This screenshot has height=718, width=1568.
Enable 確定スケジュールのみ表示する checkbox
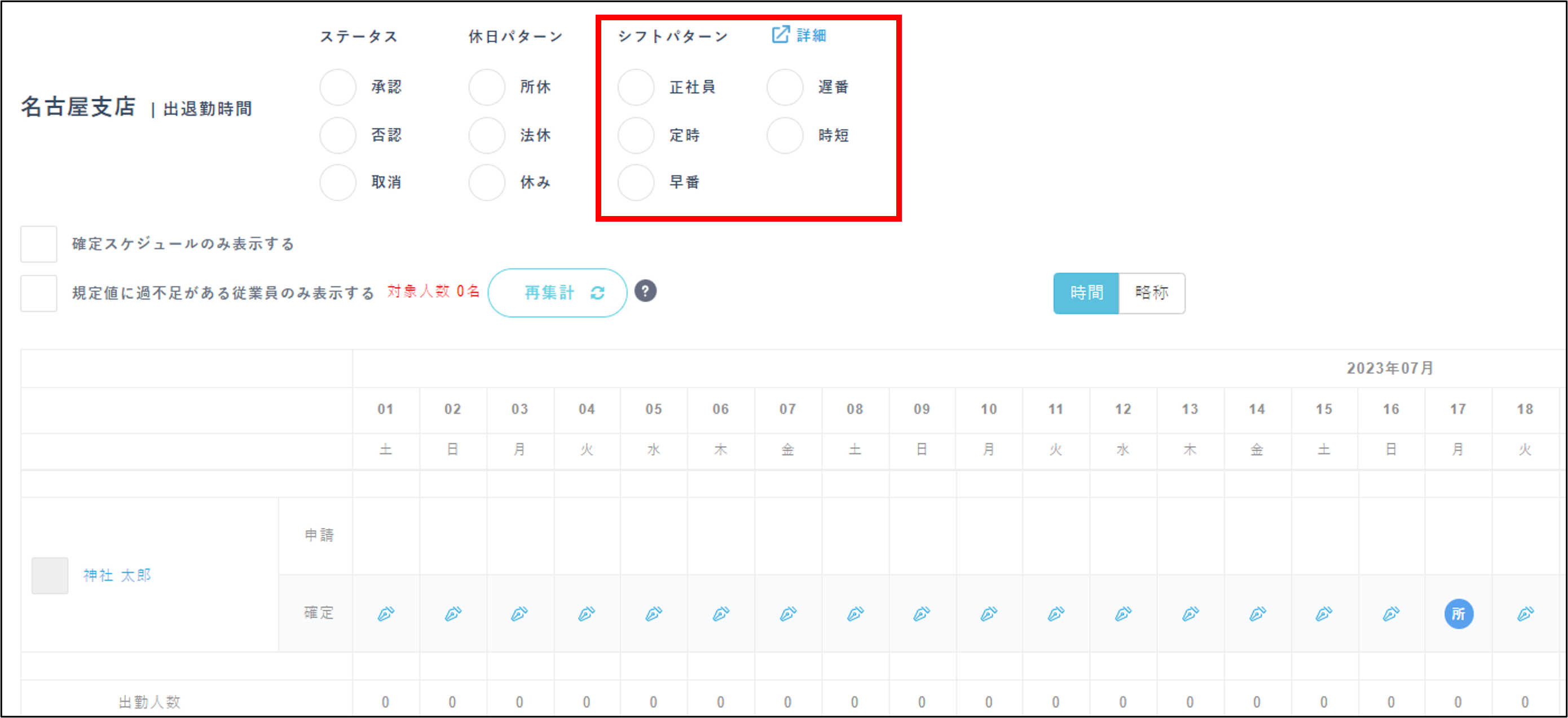click(x=38, y=244)
